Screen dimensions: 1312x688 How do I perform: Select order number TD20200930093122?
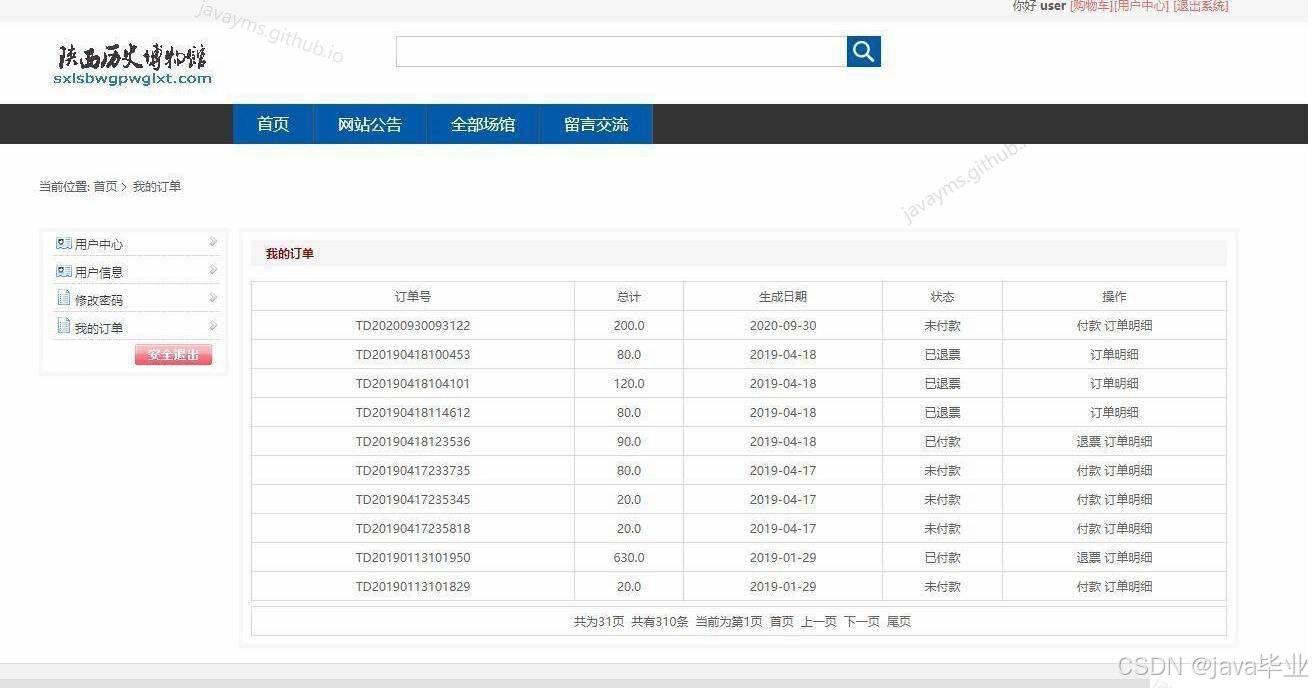coord(413,326)
